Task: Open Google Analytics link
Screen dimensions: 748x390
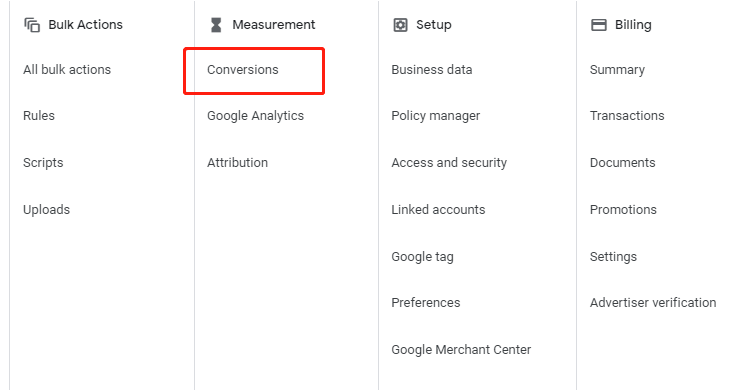Action: click(255, 116)
